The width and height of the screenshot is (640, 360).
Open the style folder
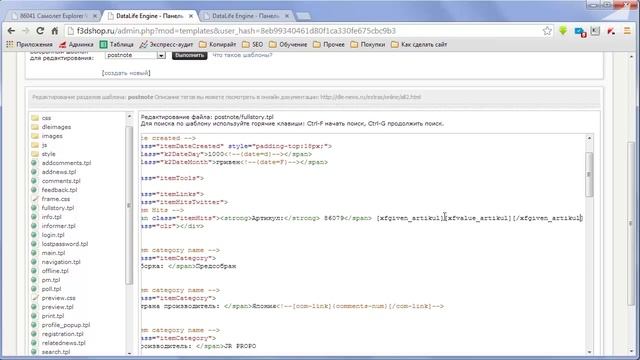click(48, 154)
